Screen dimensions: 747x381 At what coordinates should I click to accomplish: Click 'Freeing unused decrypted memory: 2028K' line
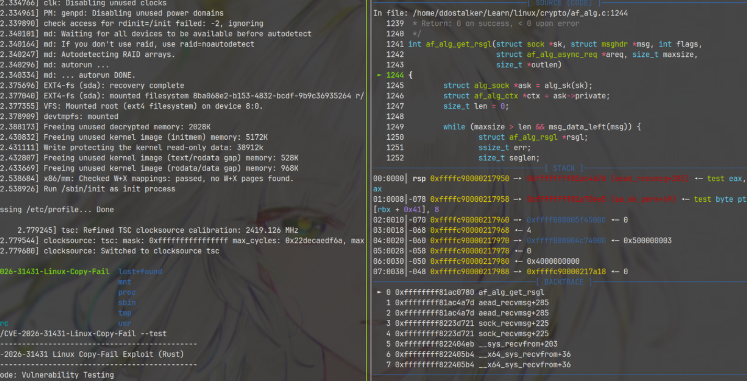tap(105, 127)
